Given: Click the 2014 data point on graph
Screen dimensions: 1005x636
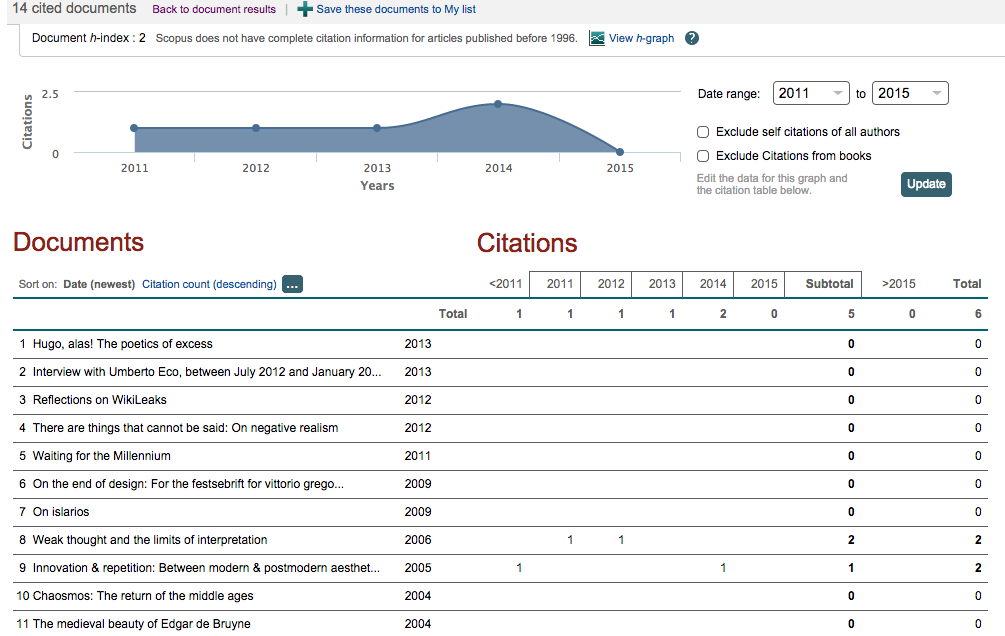Looking at the screenshot, I should 498,104.
